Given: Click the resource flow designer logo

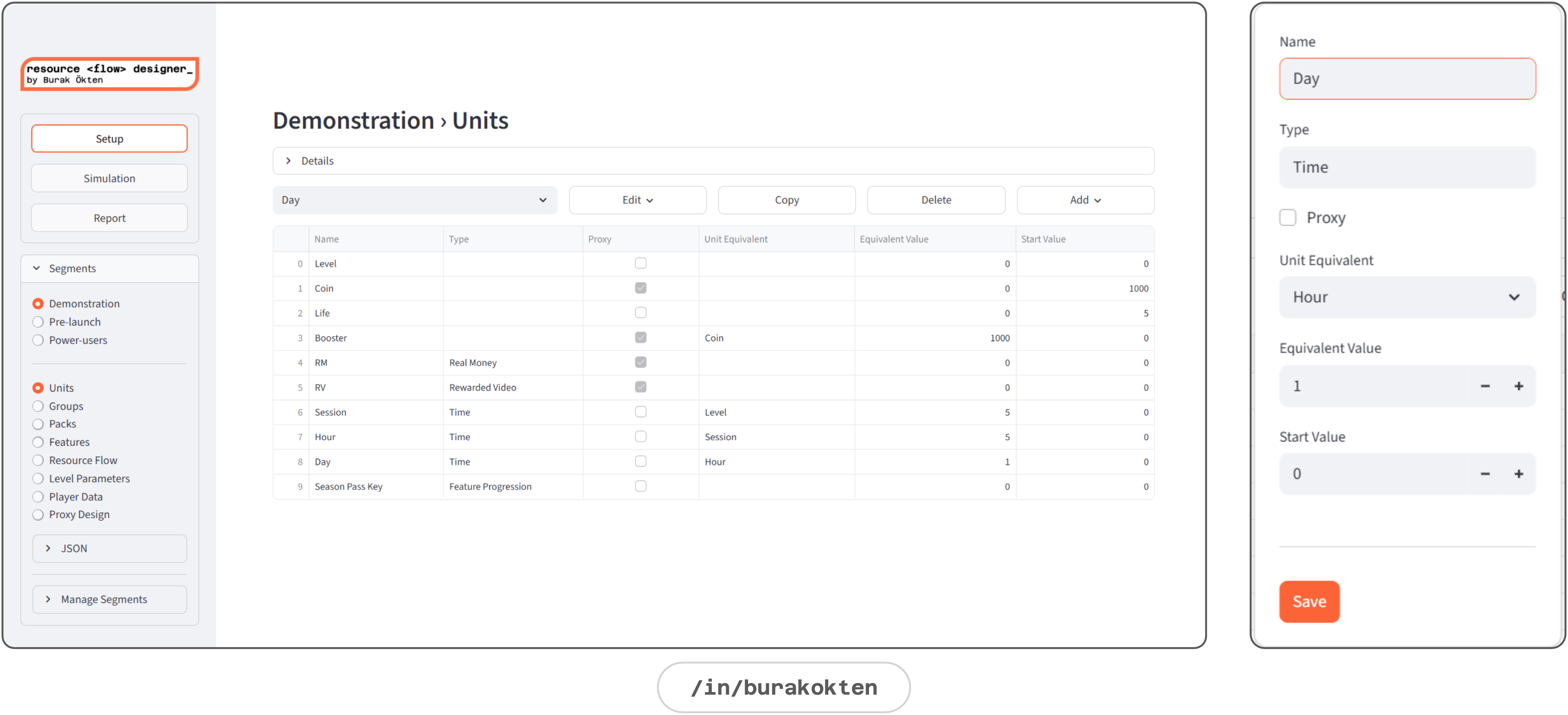Looking at the screenshot, I should coord(110,74).
